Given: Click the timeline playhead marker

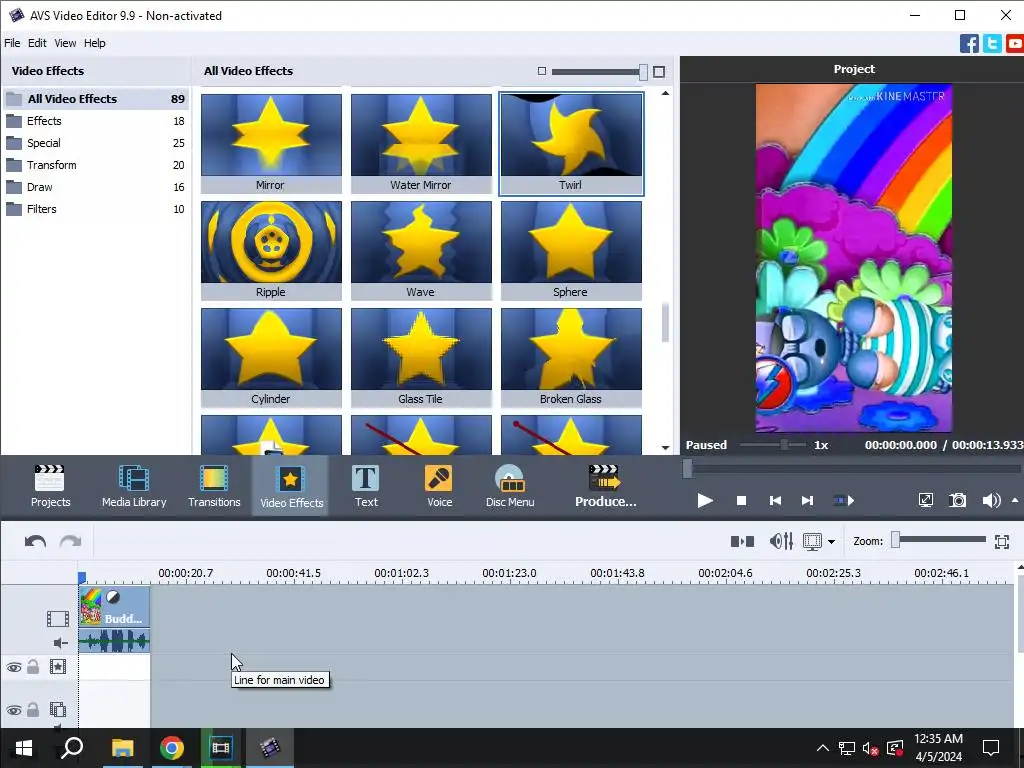Looking at the screenshot, I should [x=82, y=577].
